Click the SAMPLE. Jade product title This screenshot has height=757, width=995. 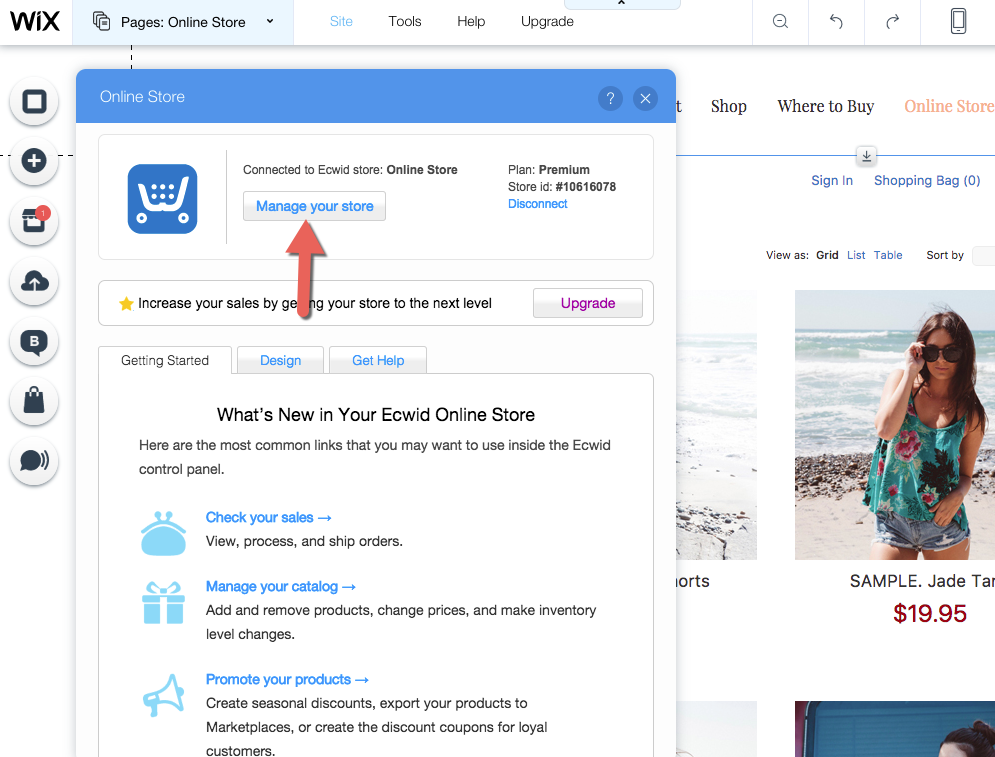point(922,581)
